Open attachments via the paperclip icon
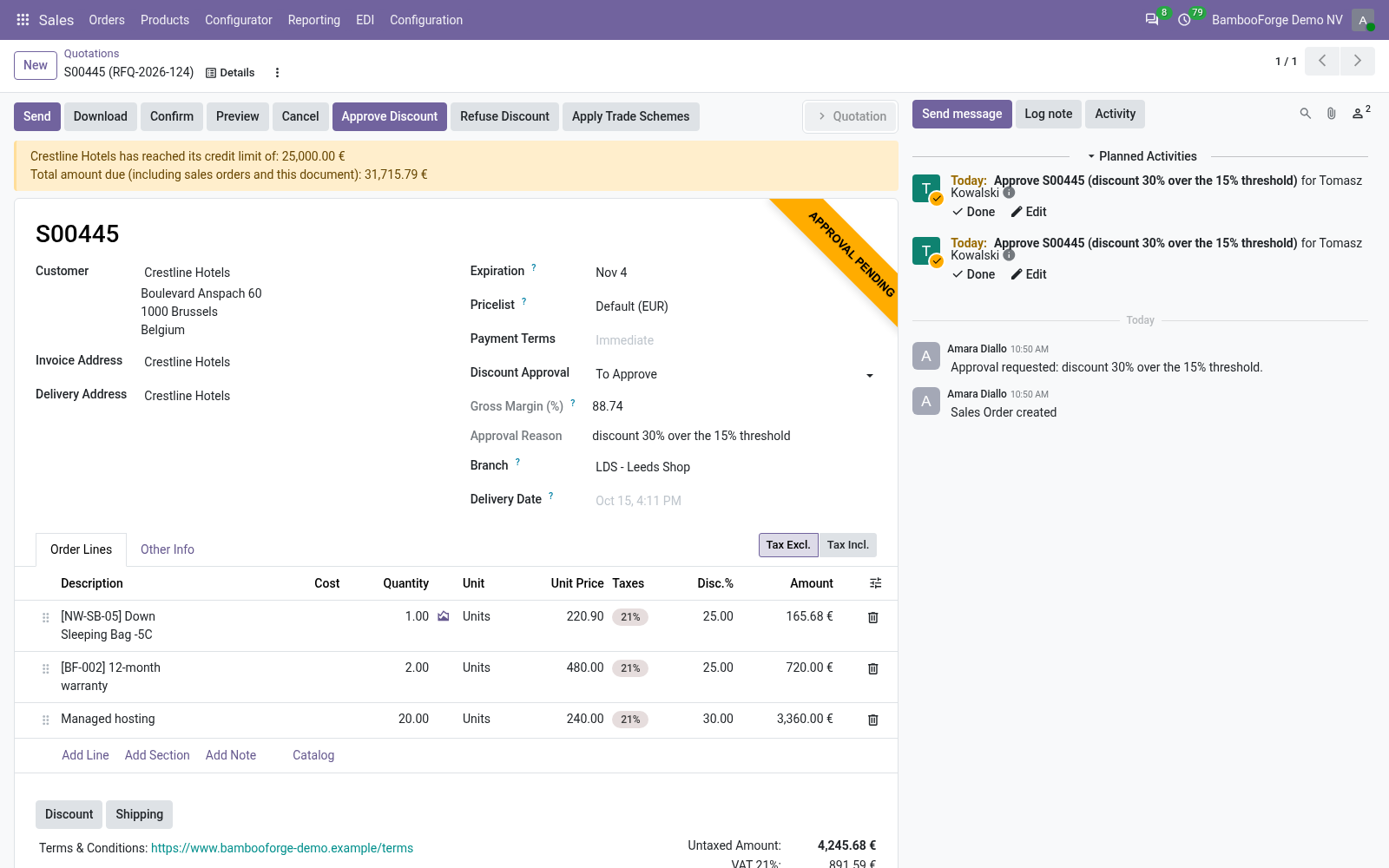Image resolution: width=1389 pixels, height=868 pixels. (x=1331, y=114)
